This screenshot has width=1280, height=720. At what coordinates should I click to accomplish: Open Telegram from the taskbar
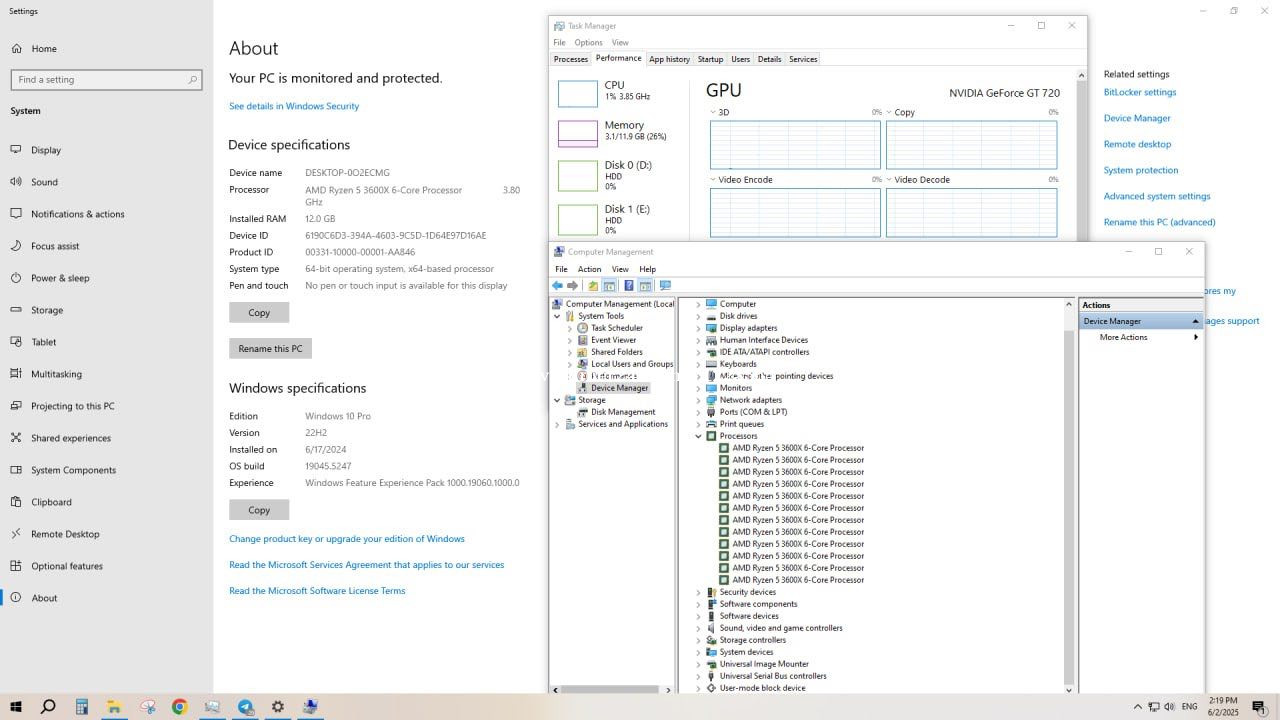245,707
